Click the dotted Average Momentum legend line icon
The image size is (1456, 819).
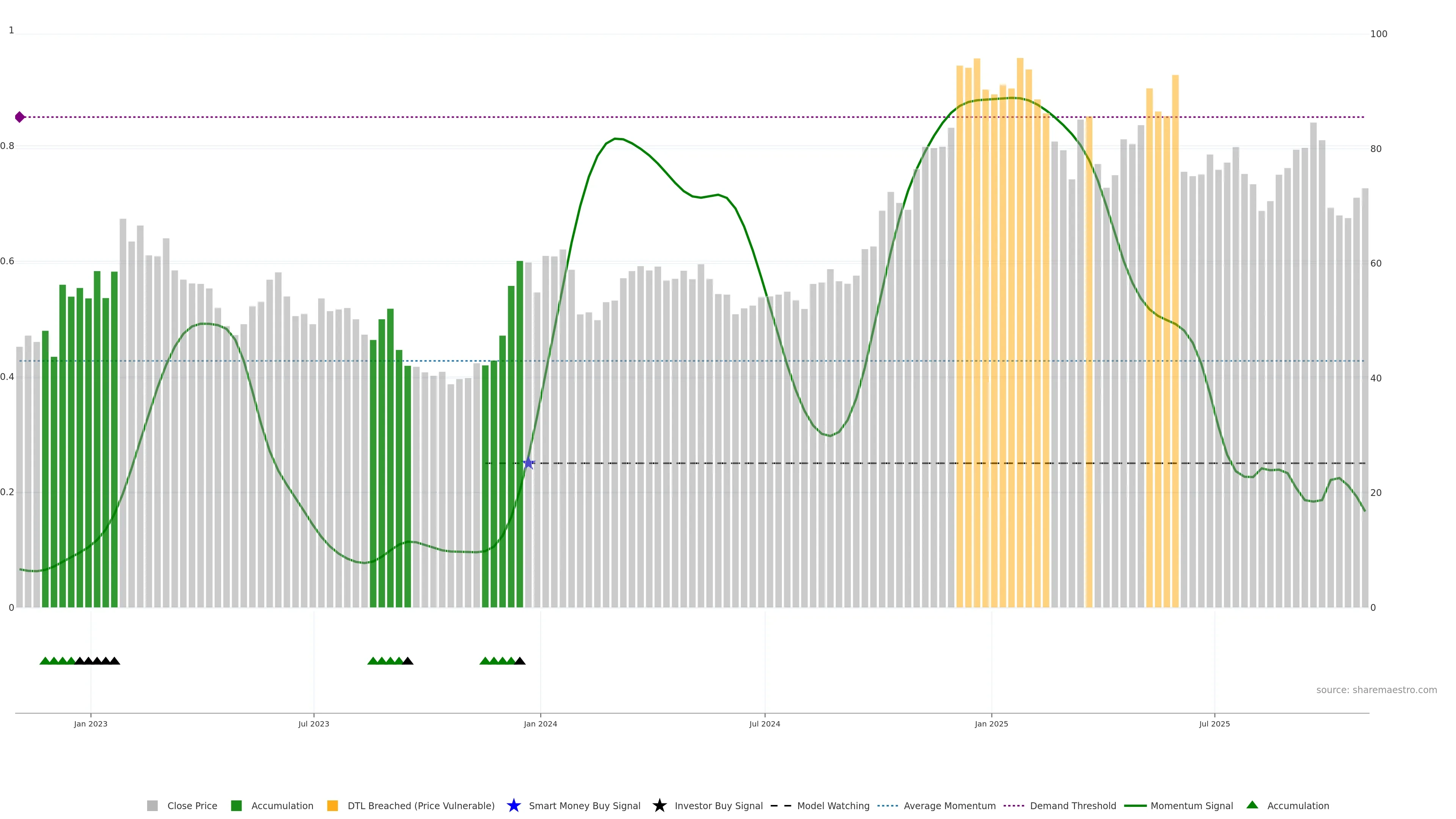[887, 805]
